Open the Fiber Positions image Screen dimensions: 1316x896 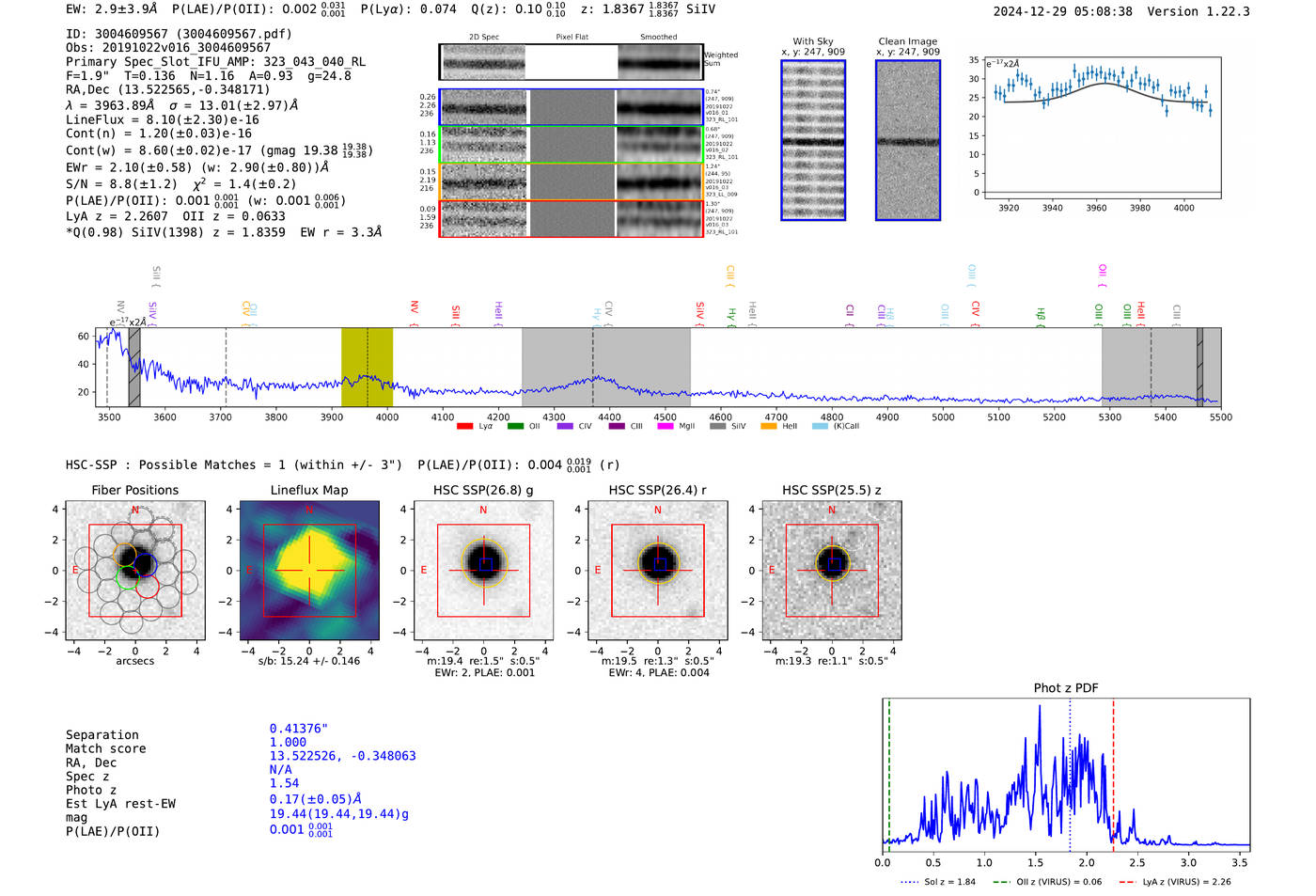(x=135, y=570)
